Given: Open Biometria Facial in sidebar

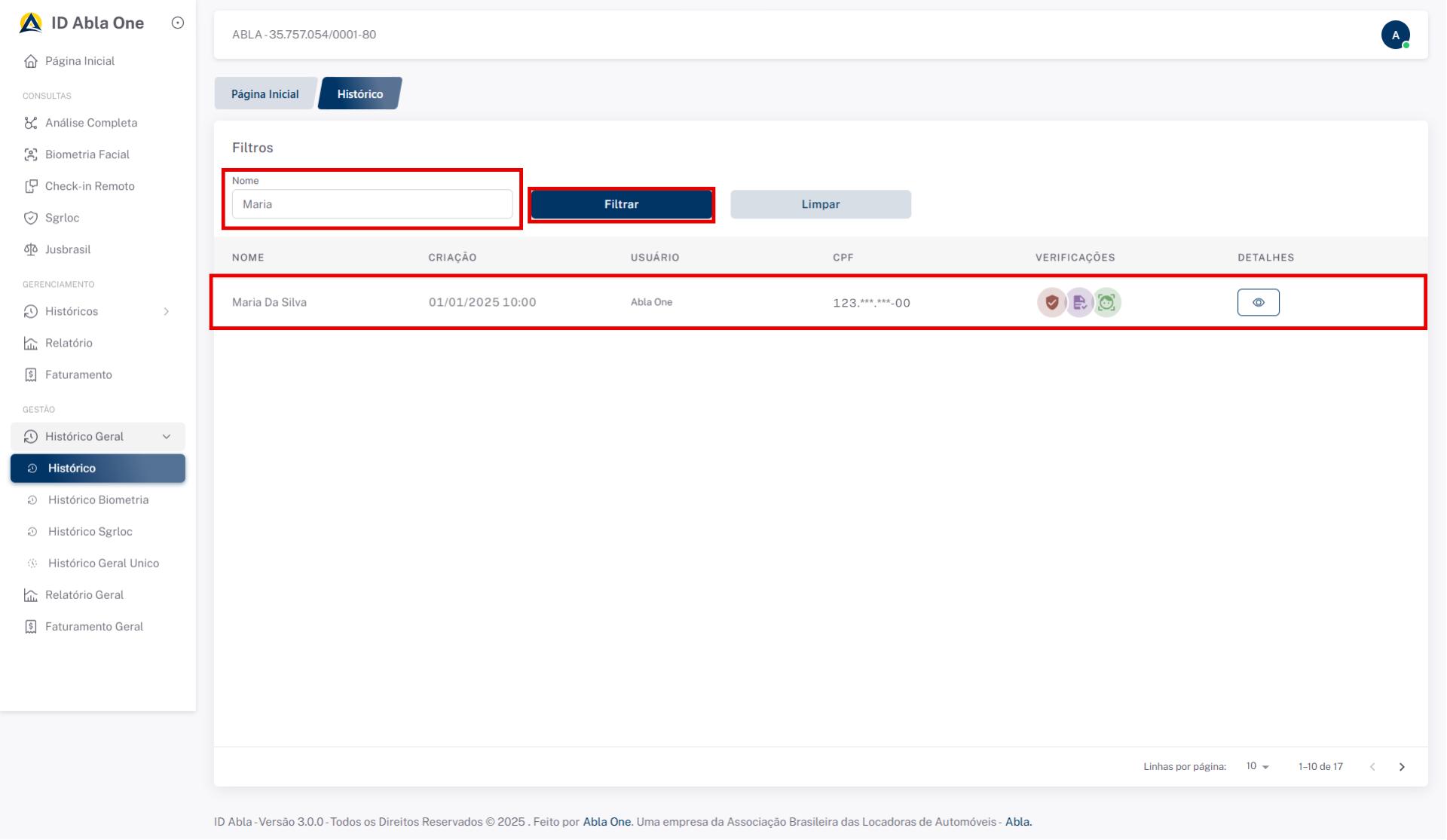Looking at the screenshot, I should click(87, 154).
